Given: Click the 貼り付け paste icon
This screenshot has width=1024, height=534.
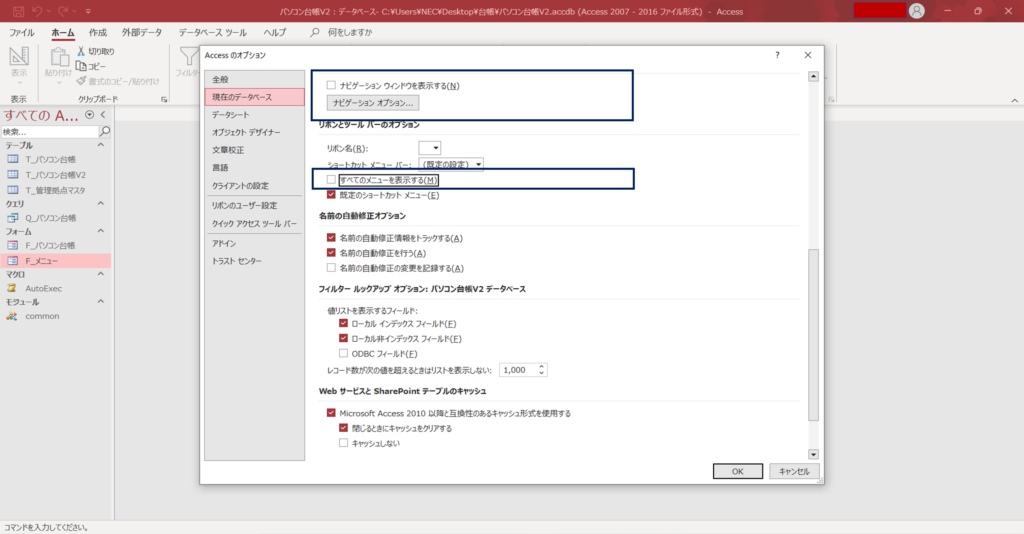Looking at the screenshot, I should click(59, 57).
